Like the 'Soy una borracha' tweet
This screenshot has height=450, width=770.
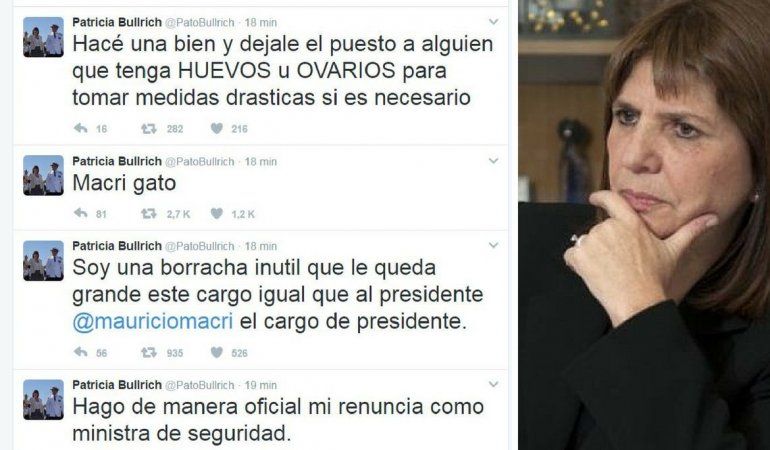pyautogui.click(x=217, y=352)
